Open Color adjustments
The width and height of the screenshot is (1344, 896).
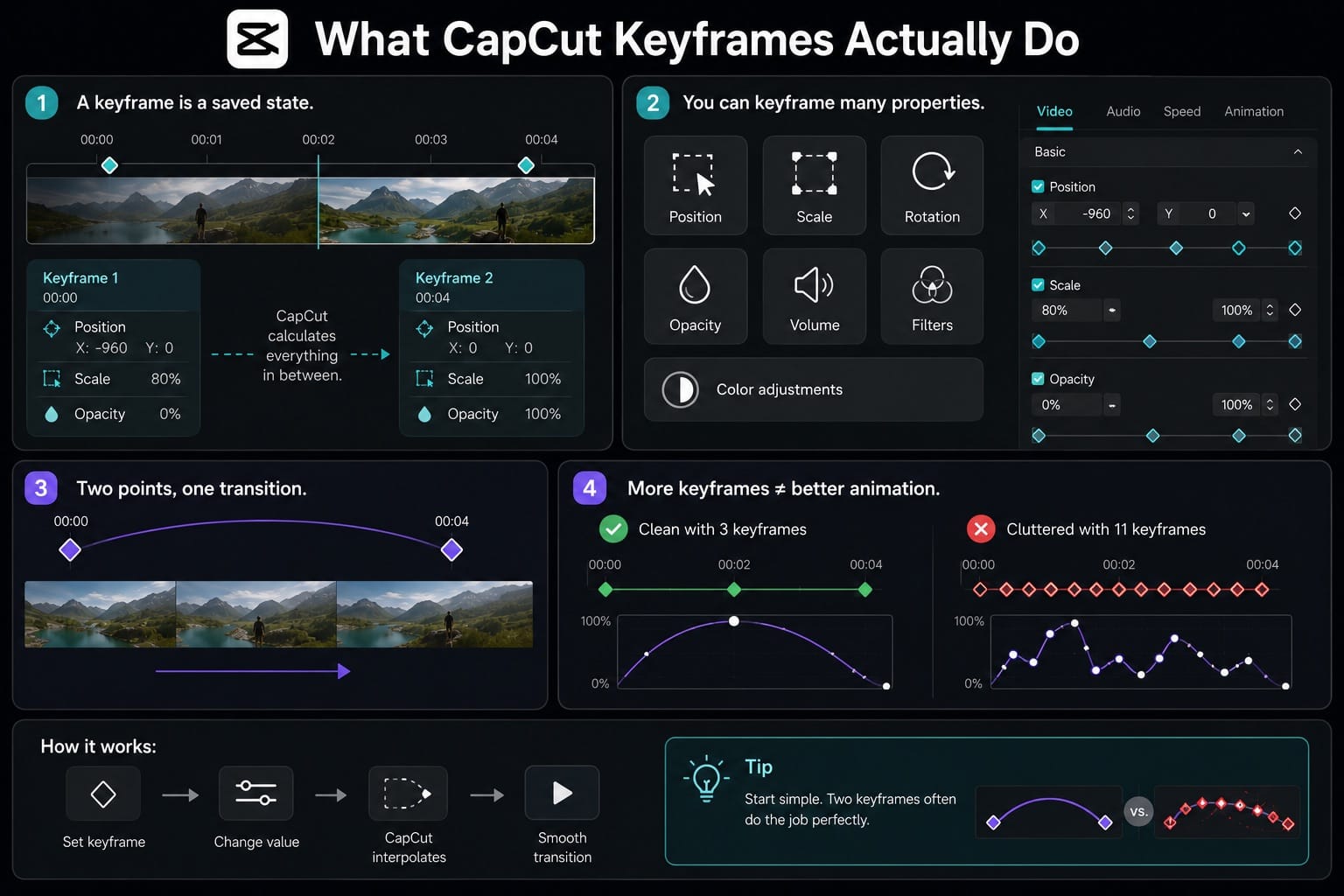coord(814,389)
